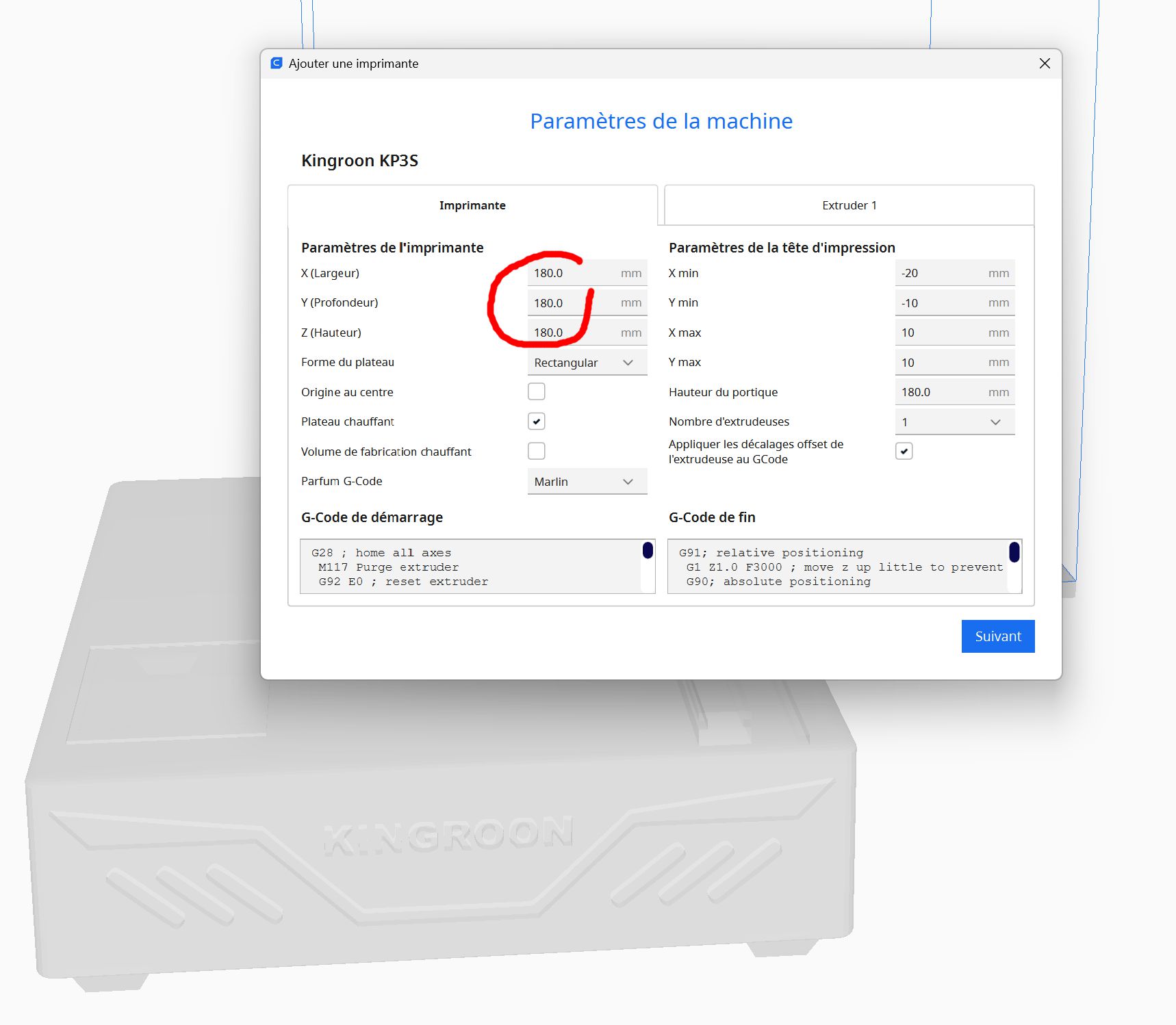Image resolution: width=1176 pixels, height=1025 pixels.
Task: Click the G-Code de démarrage label
Action: pyautogui.click(x=372, y=517)
